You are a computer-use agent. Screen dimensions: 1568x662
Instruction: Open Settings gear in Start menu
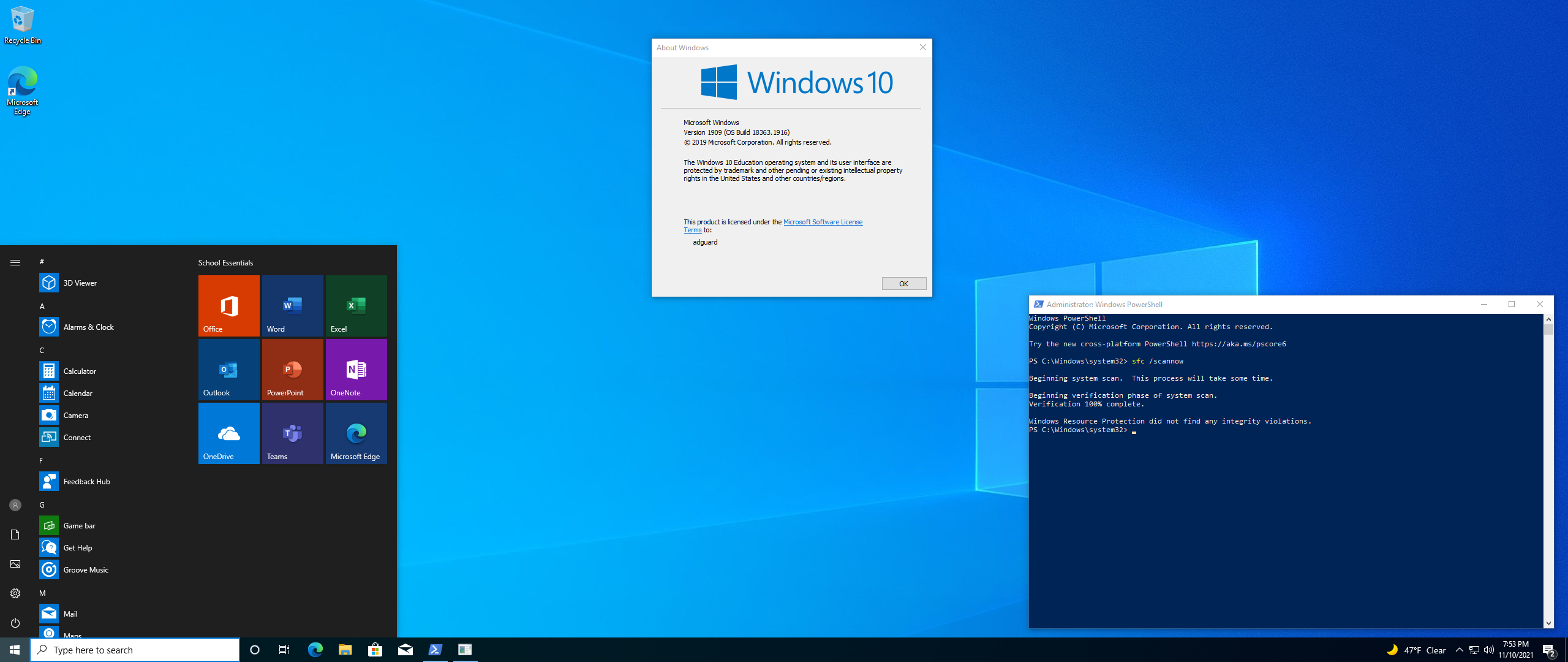(15, 593)
